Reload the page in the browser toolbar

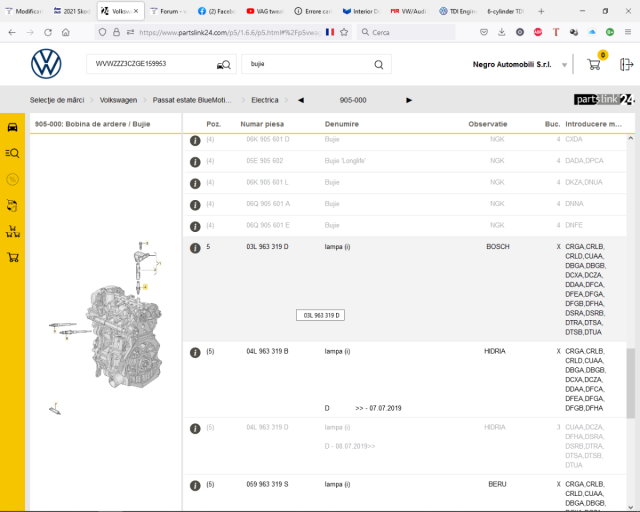coord(48,32)
